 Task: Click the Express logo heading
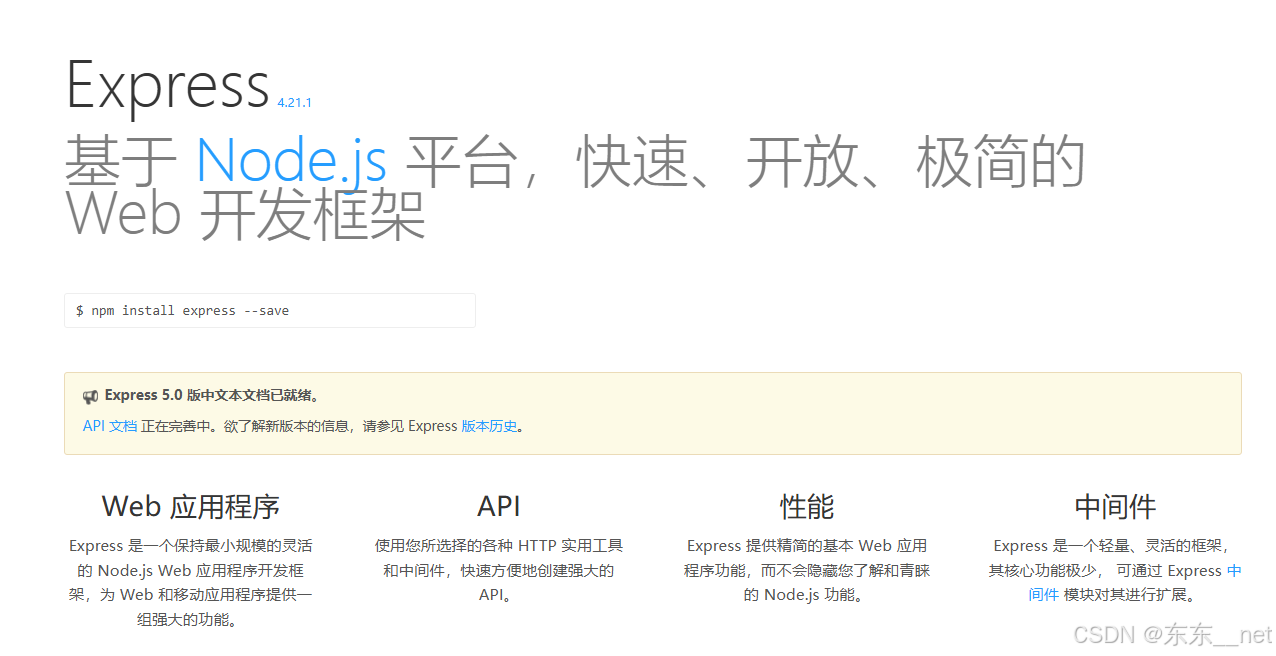[x=168, y=86]
